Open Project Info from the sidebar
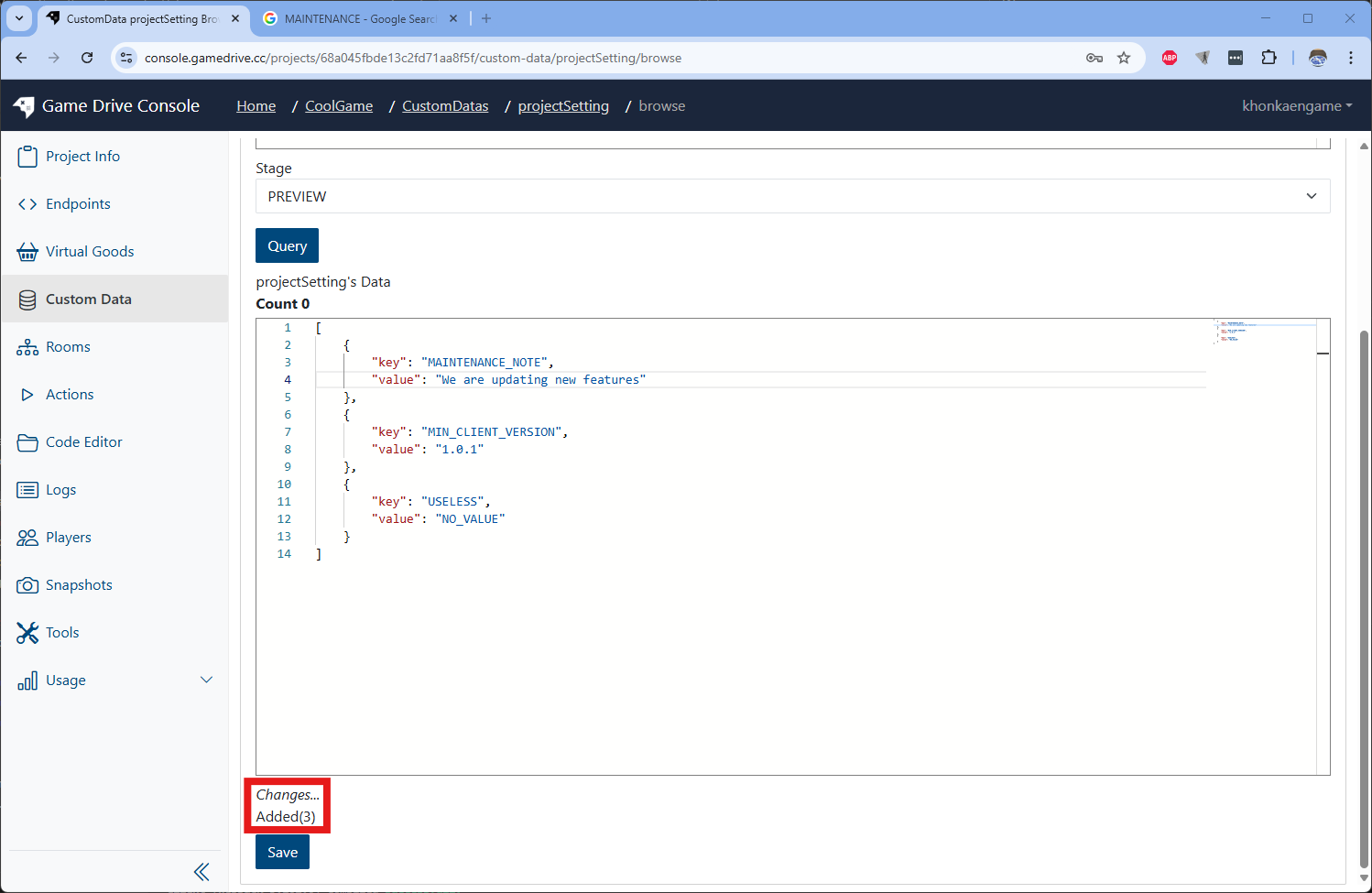Viewport: 1372px width, 893px height. click(x=82, y=157)
